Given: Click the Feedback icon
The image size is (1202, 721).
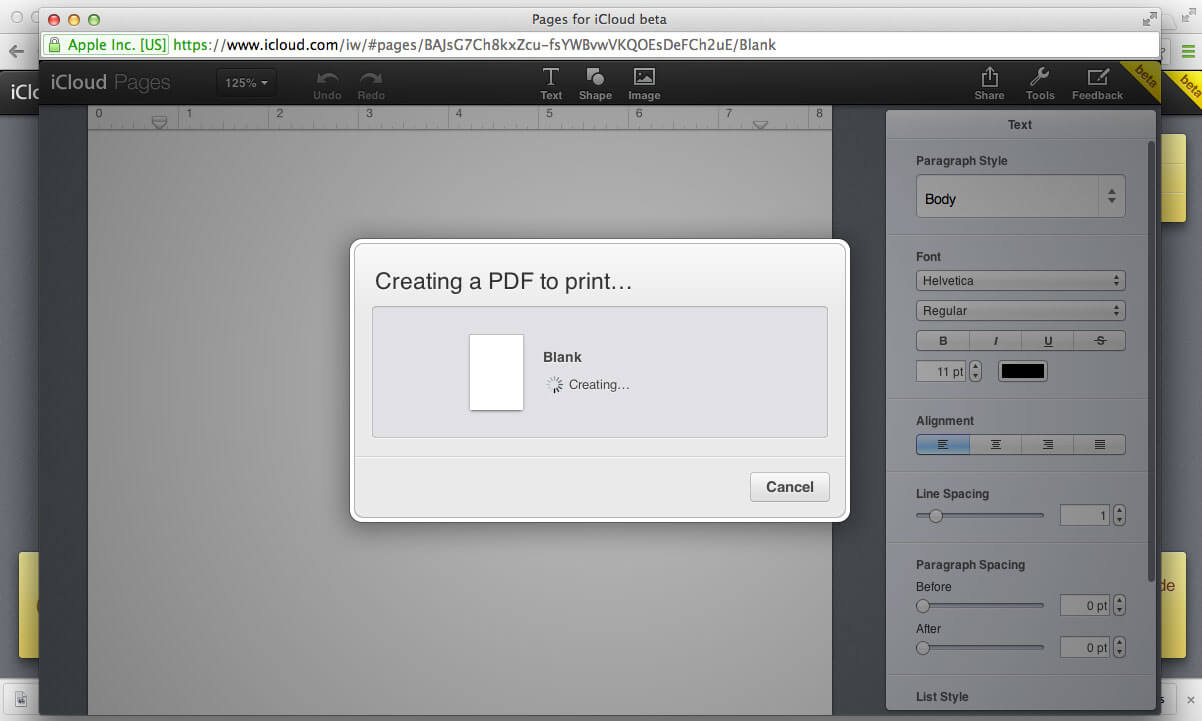Looking at the screenshot, I should (1097, 78).
